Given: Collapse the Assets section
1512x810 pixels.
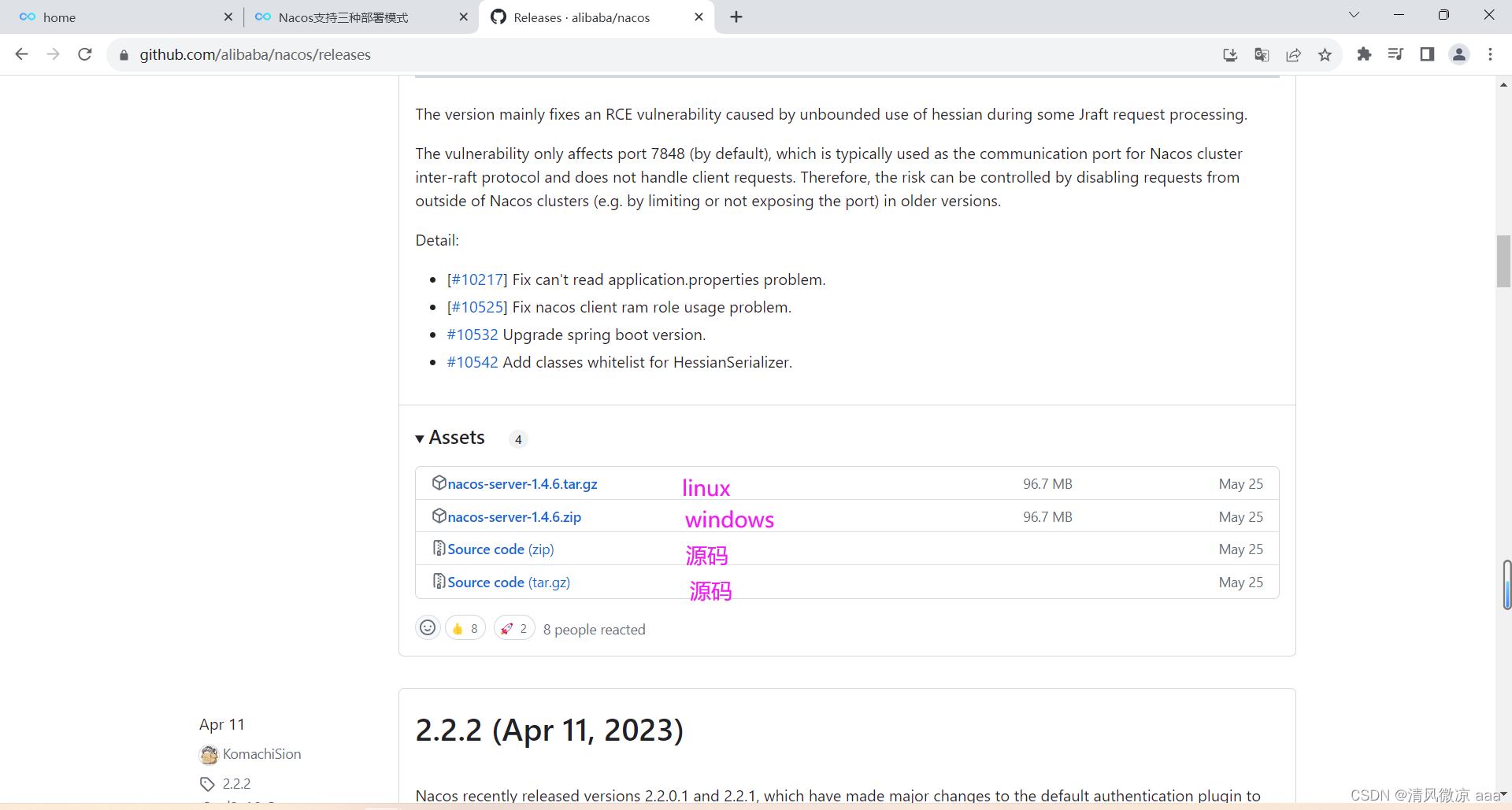Looking at the screenshot, I should pyautogui.click(x=450, y=438).
